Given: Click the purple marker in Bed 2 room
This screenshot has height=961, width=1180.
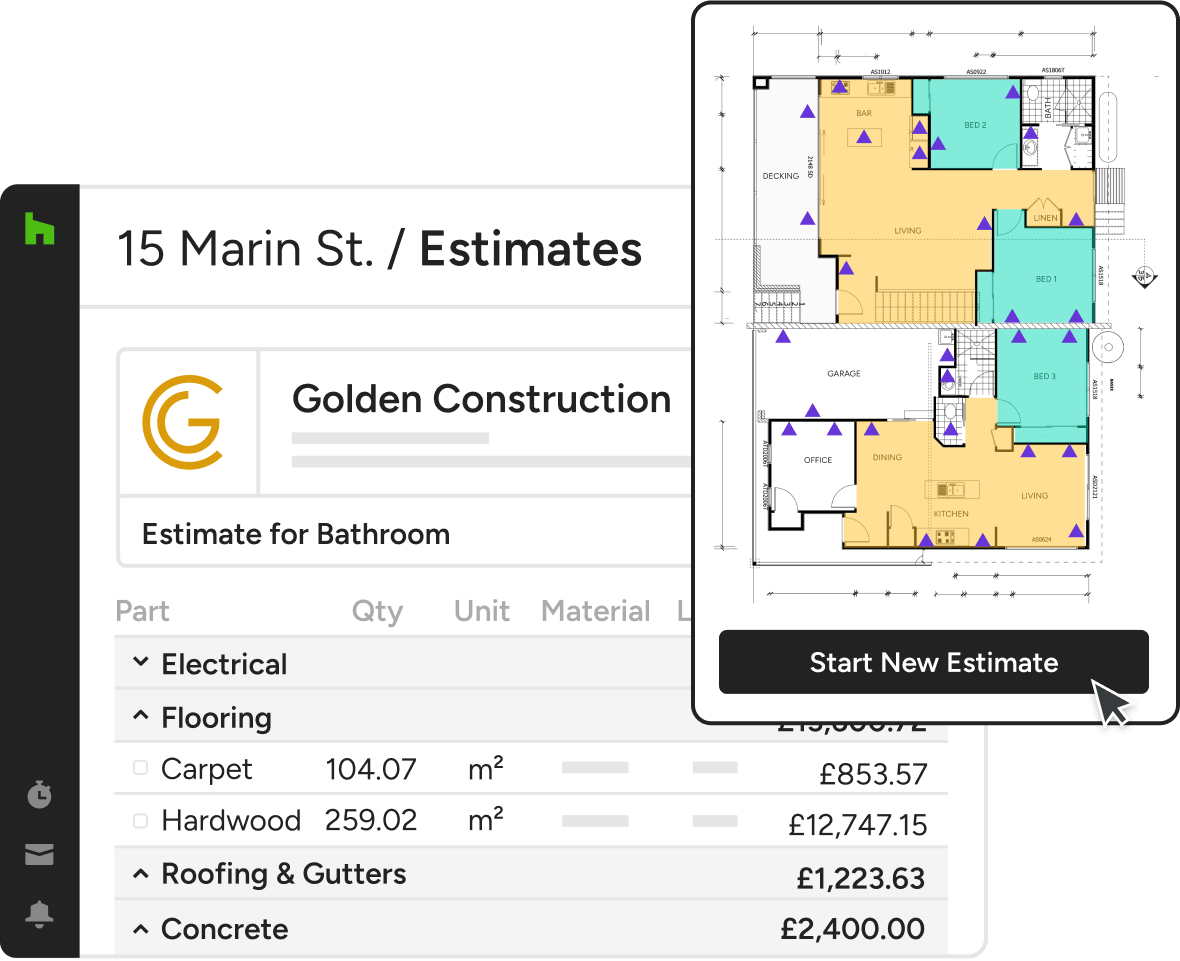Looking at the screenshot, I should click(938, 144).
